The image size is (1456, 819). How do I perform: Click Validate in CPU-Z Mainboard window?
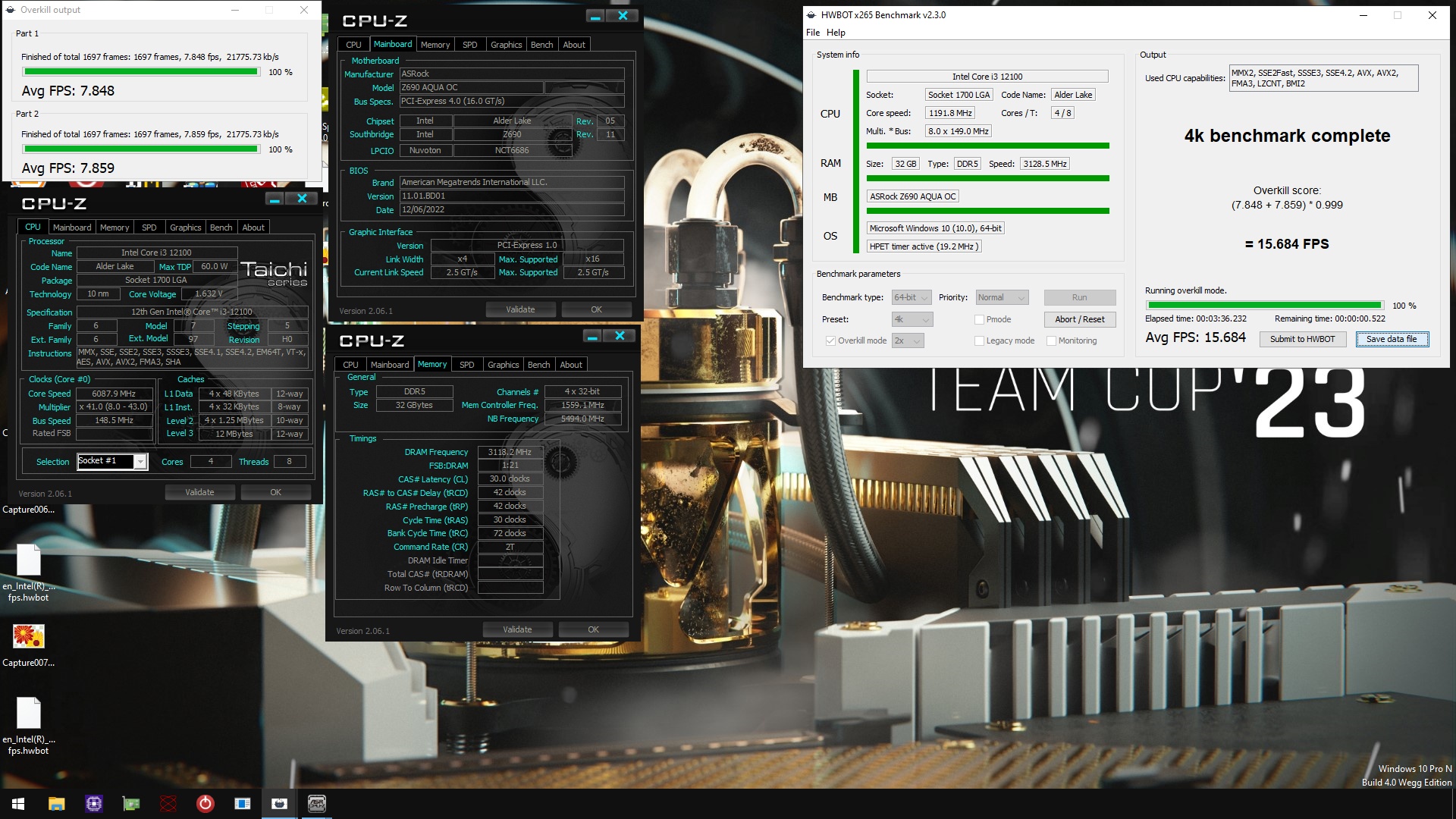tap(520, 309)
